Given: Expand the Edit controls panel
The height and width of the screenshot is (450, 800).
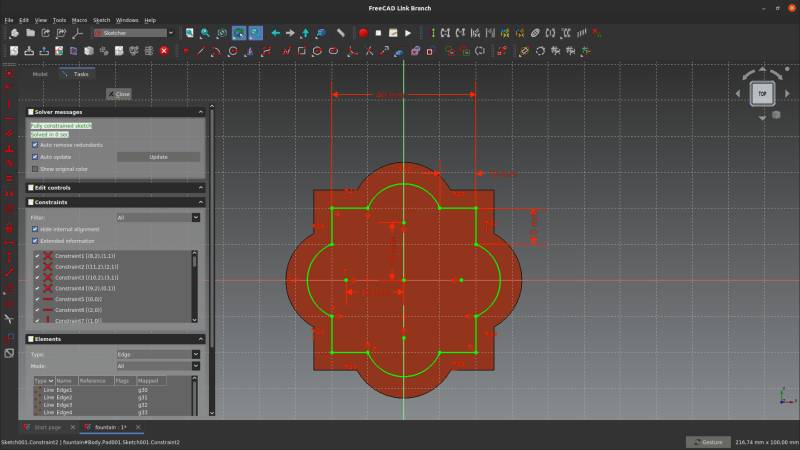Looking at the screenshot, I should (x=201, y=188).
